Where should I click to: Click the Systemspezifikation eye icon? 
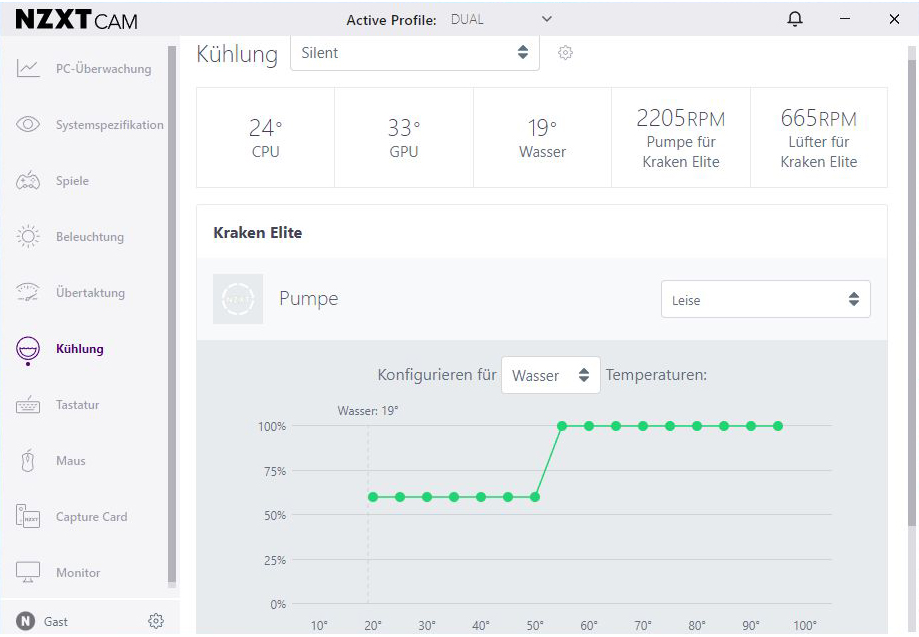point(28,125)
